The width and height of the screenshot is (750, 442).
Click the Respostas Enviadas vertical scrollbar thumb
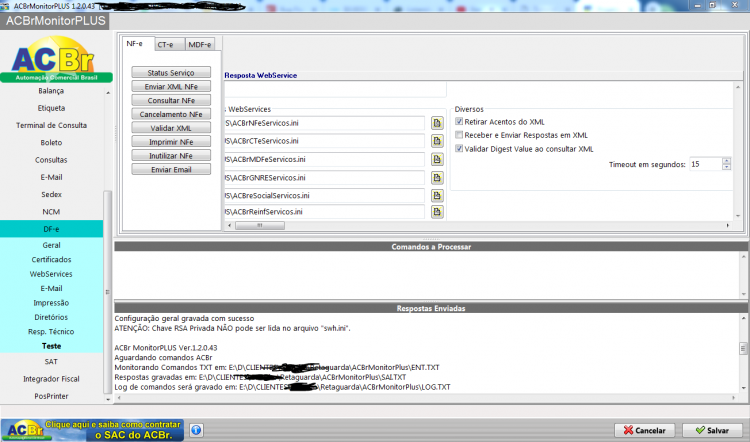[743, 348]
